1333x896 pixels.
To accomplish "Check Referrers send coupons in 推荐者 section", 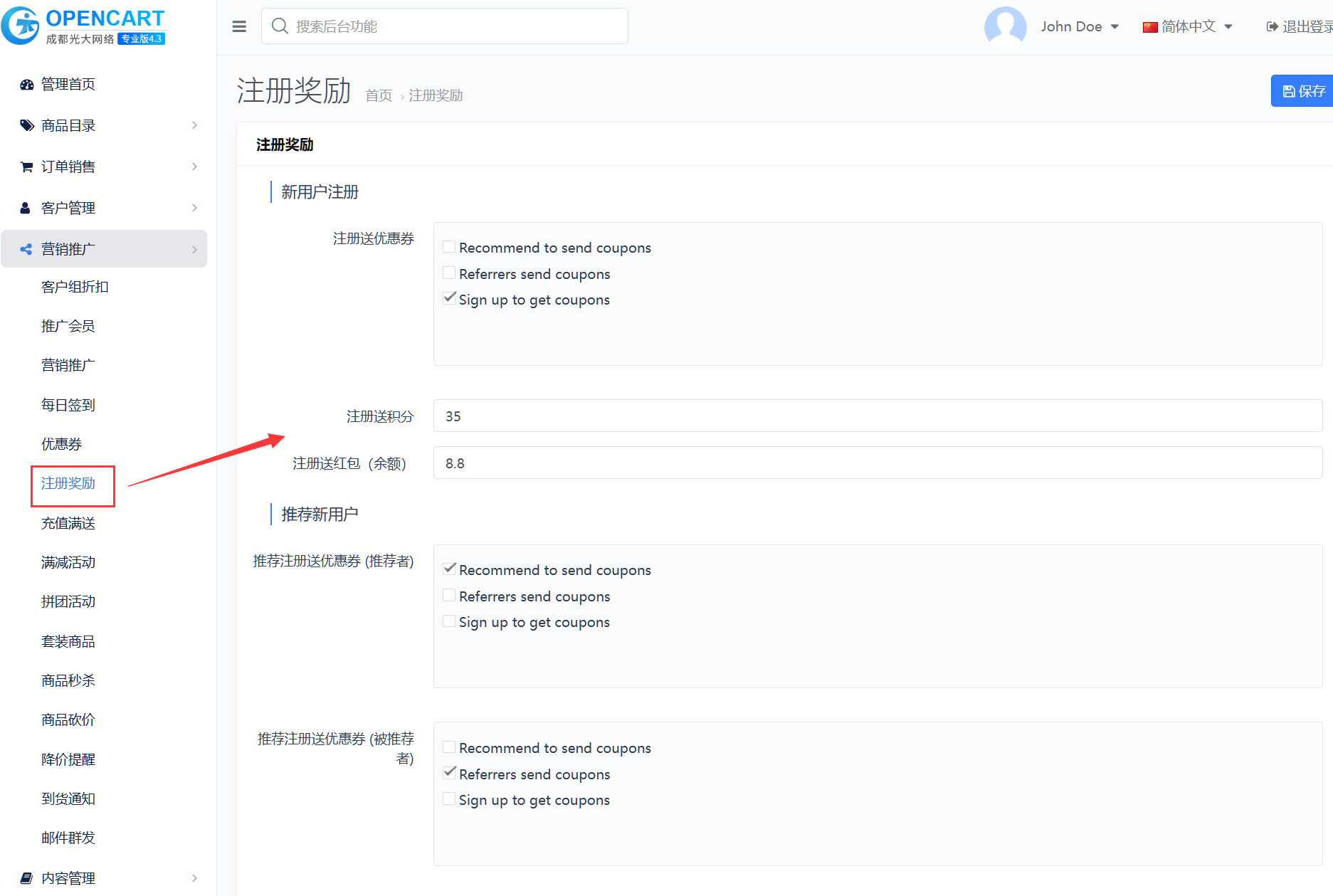I will pyautogui.click(x=449, y=596).
